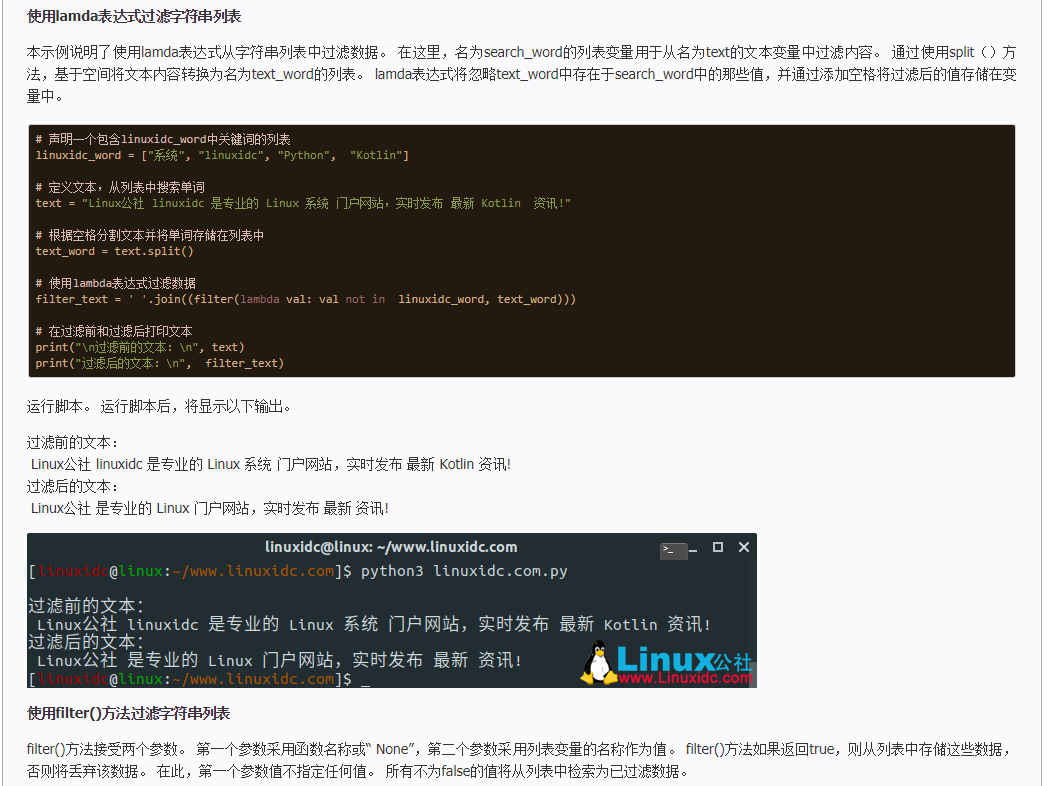Viewport: 1047px width, 786px height.
Task: Click comment # 定义文本，从列表中搜索单词
Action: tap(120, 187)
